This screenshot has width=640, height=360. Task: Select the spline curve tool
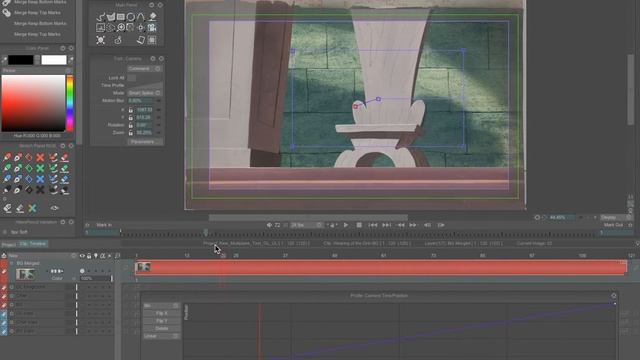141,17
